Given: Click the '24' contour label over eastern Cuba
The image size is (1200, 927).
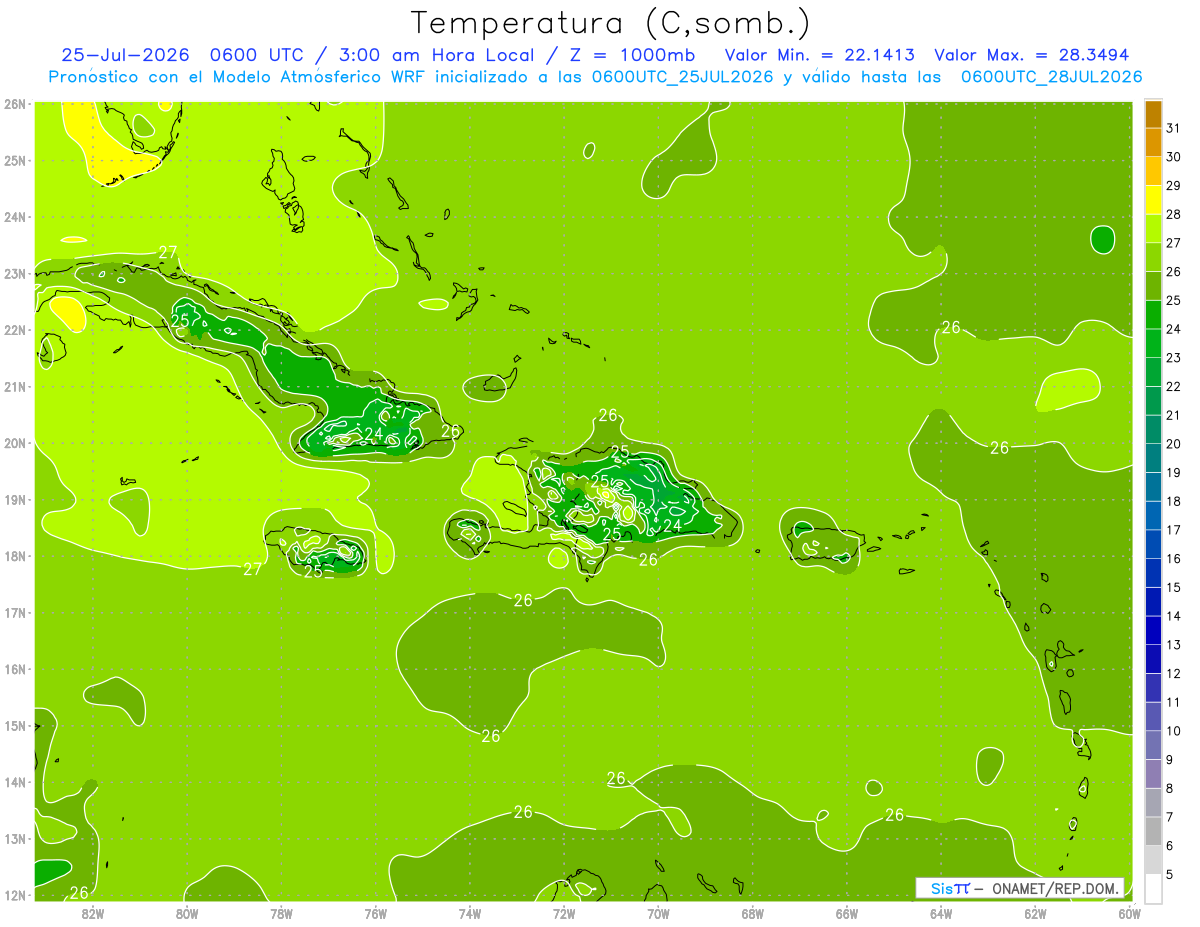Looking at the screenshot, I should pyautogui.click(x=373, y=433).
